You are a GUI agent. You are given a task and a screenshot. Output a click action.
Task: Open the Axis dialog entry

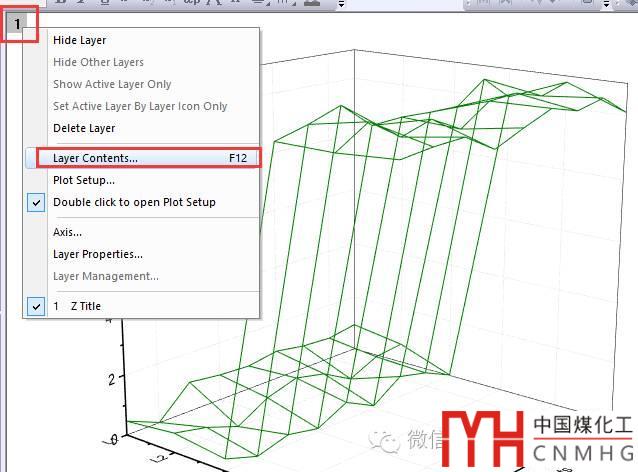(x=68, y=232)
